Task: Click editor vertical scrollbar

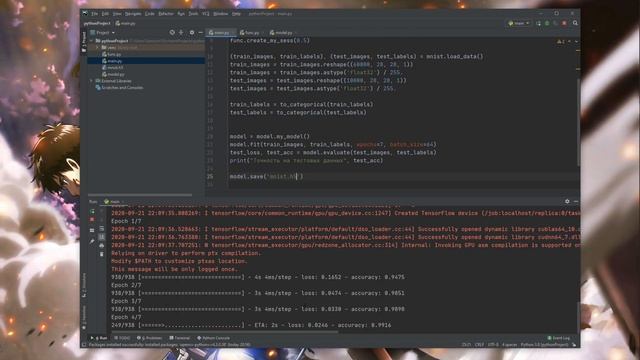Action: tap(578, 122)
